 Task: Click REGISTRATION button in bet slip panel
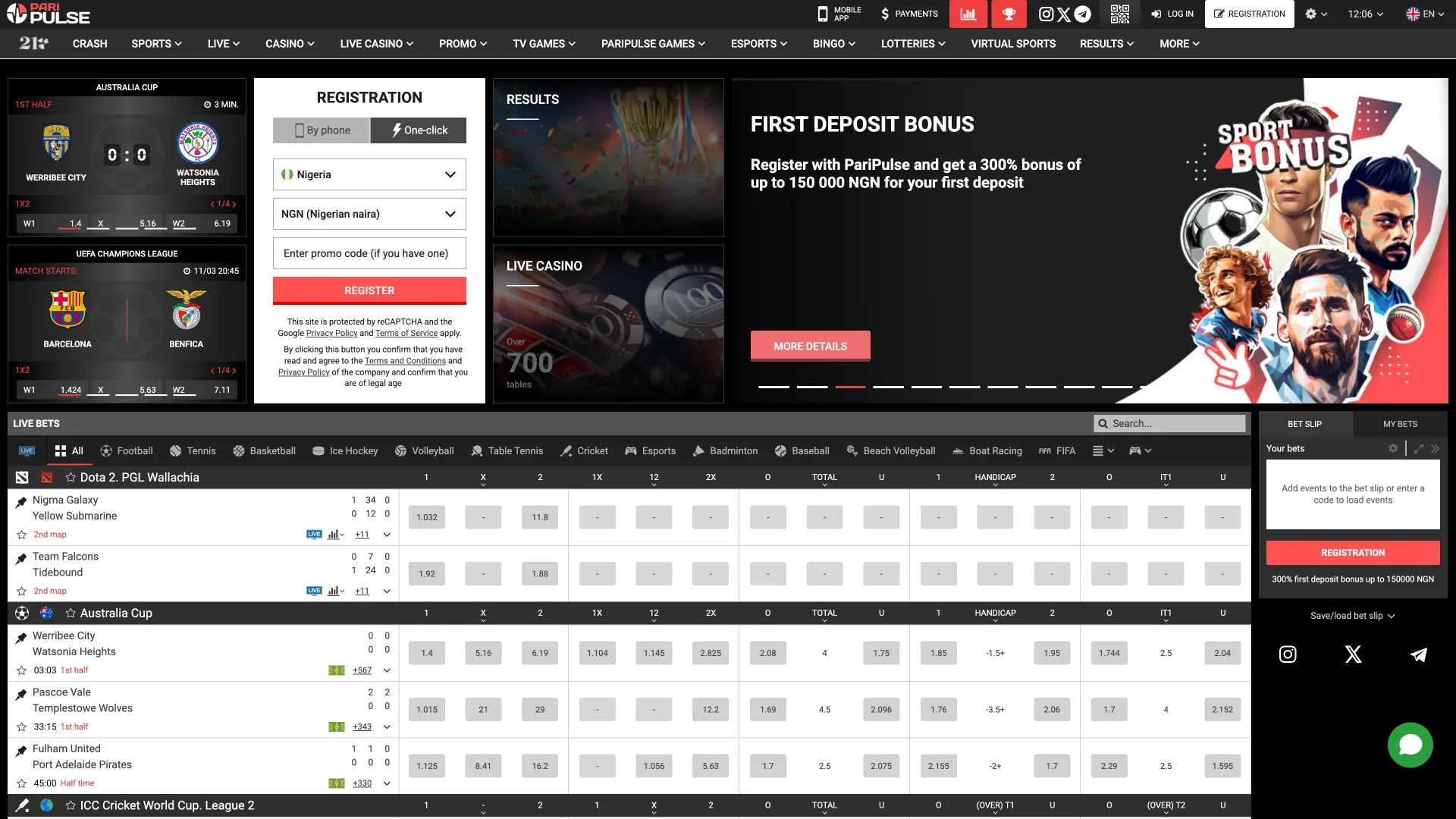[1353, 553]
